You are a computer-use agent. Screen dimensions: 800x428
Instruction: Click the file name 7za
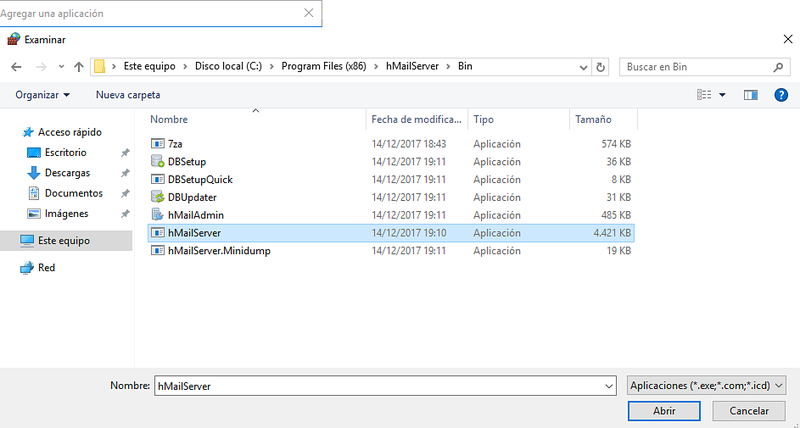(x=175, y=144)
